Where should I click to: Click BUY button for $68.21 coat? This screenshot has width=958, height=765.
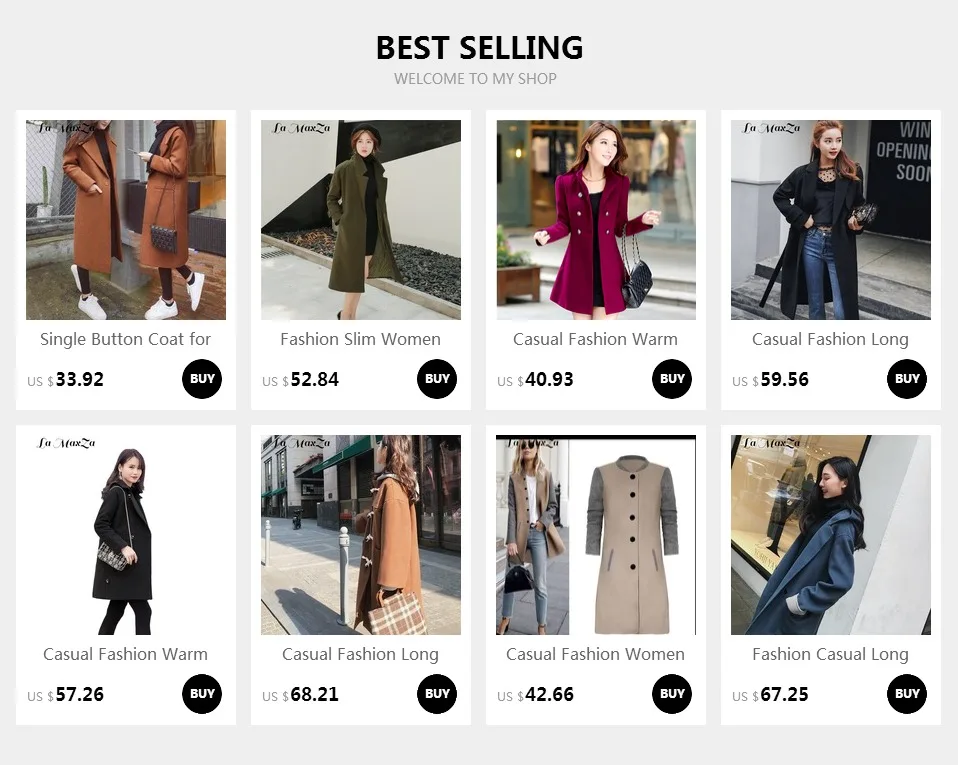click(437, 694)
